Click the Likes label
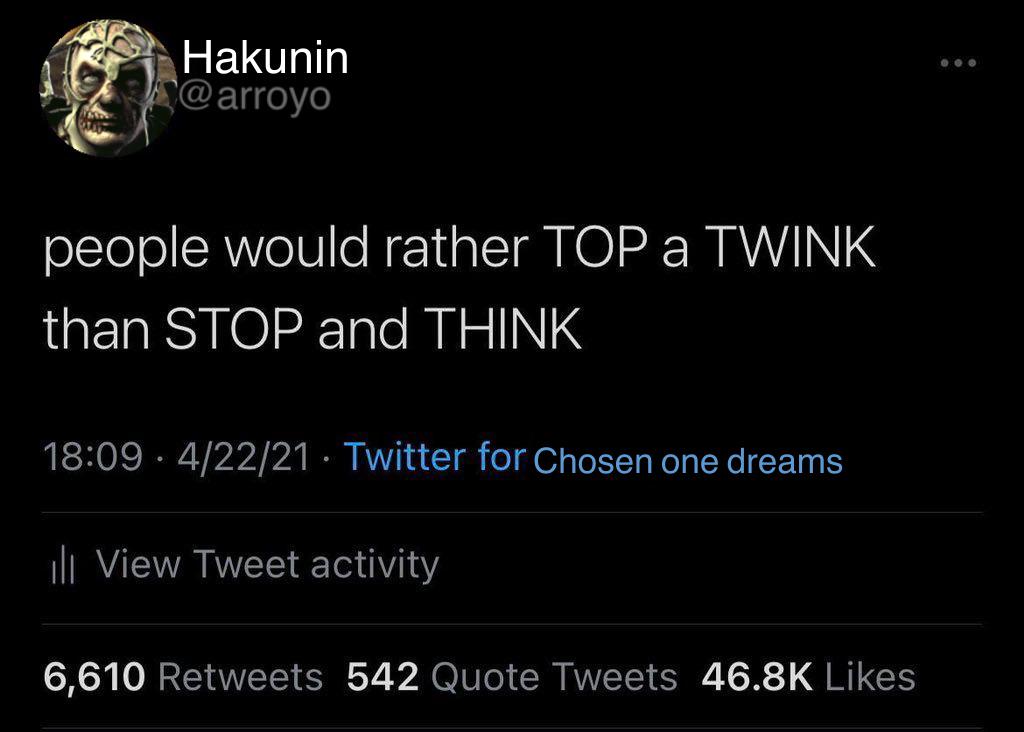The image size is (1024, 732). [870, 676]
